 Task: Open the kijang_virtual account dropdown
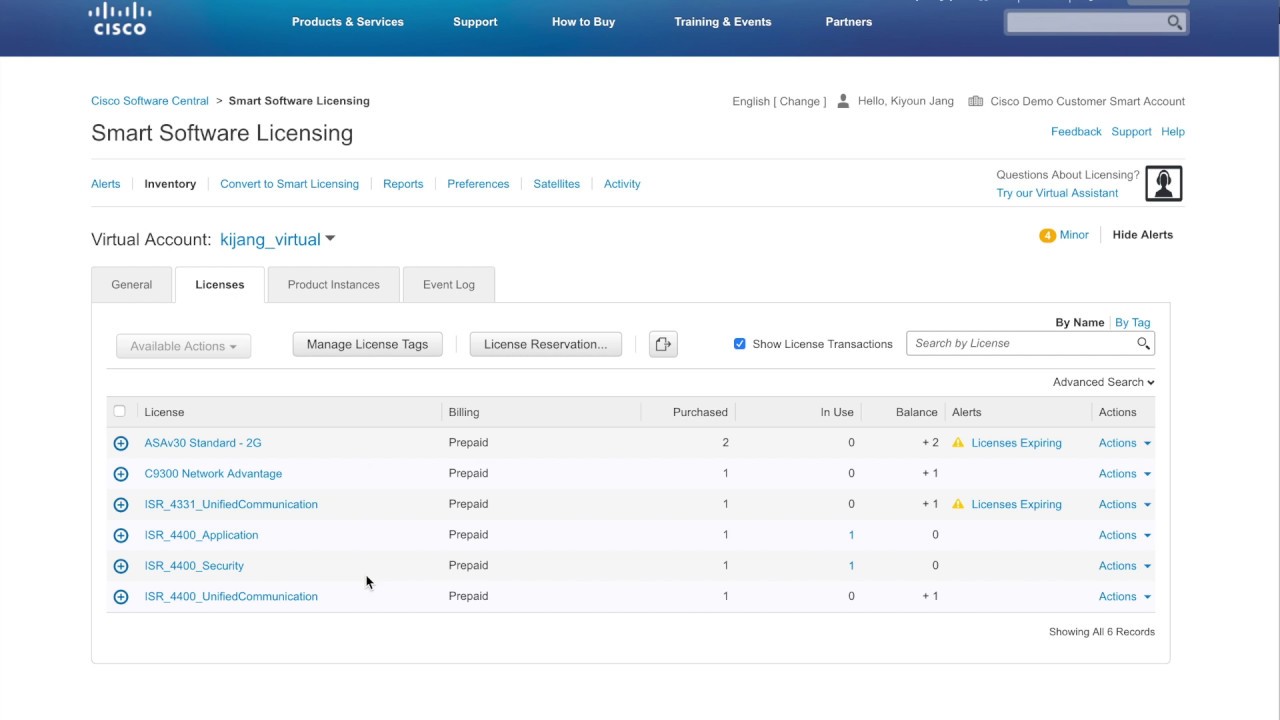coord(278,240)
